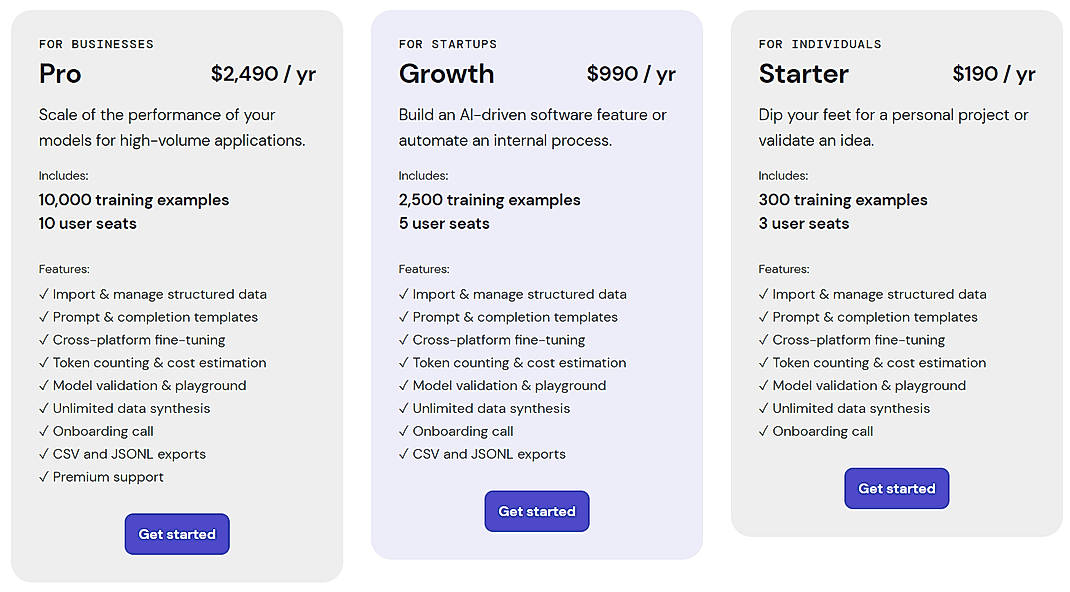Click Get started on the Growth plan

(x=537, y=511)
